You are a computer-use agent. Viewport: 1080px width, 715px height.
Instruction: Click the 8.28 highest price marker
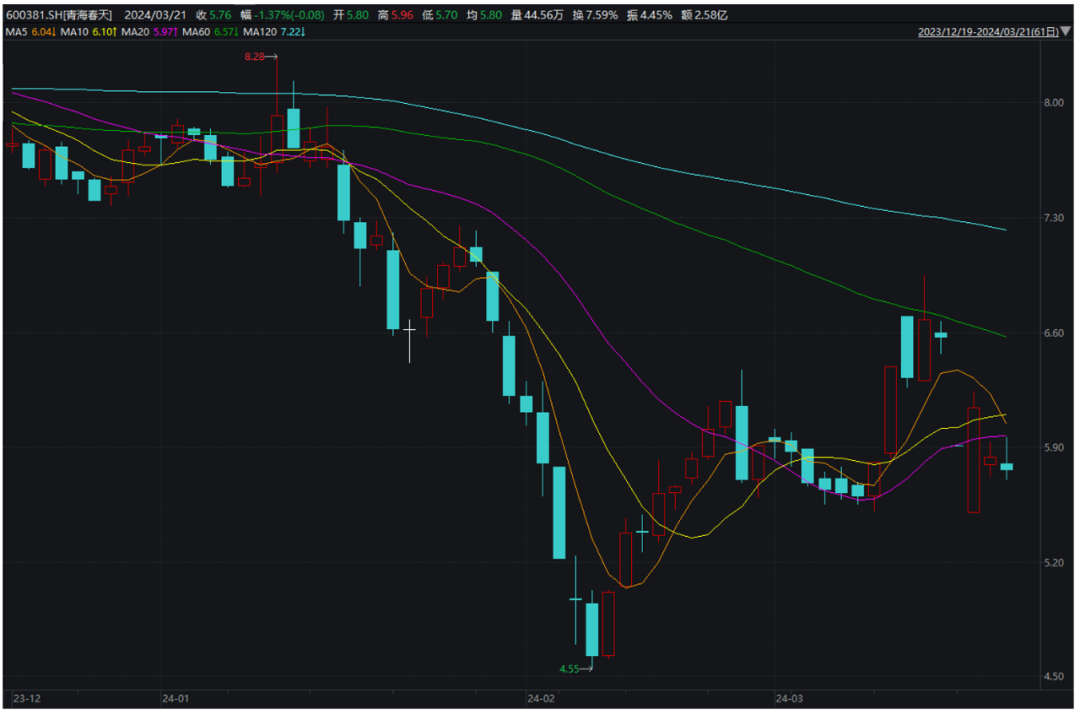click(x=260, y=56)
